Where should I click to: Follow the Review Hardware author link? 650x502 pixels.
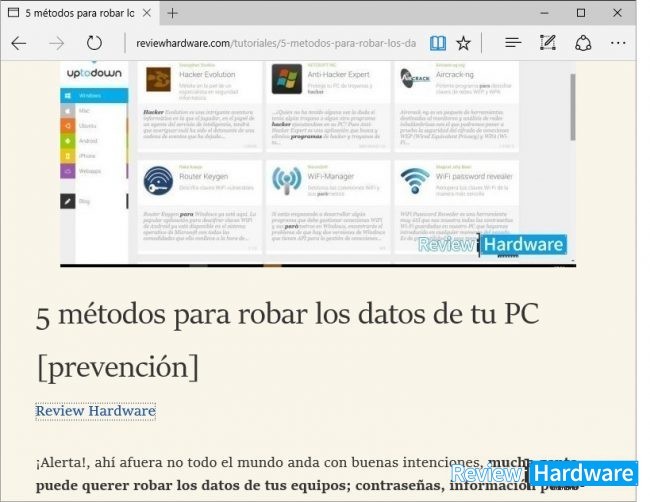pyautogui.click(x=95, y=411)
